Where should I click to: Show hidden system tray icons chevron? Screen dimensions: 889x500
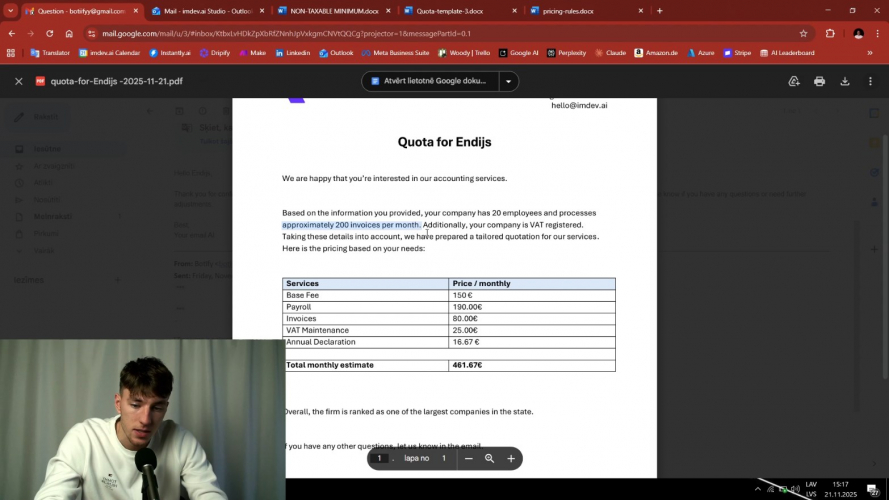(758, 488)
